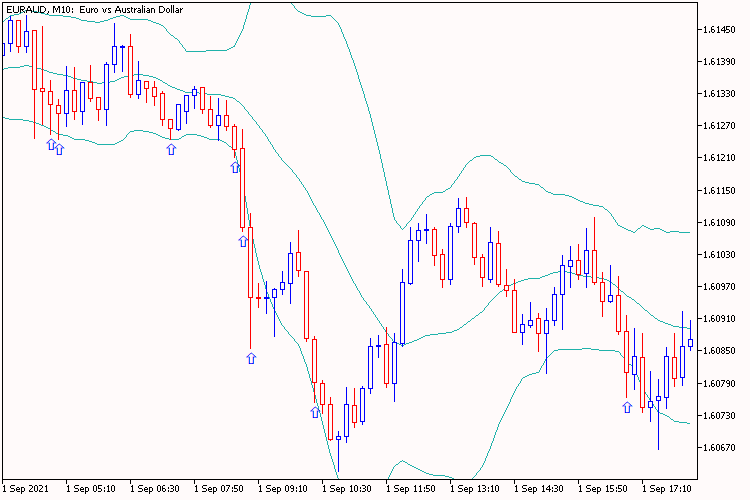Select the 1 Sep 06:30 time label
This screenshot has width=750, height=500.
[154, 489]
